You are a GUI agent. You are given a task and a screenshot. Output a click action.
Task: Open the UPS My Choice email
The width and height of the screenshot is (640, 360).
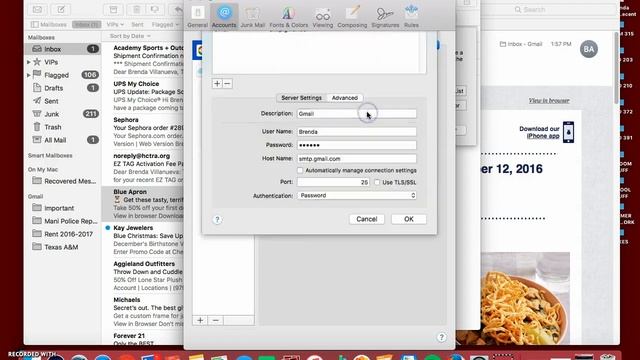pyautogui.click(x=143, y=96)
